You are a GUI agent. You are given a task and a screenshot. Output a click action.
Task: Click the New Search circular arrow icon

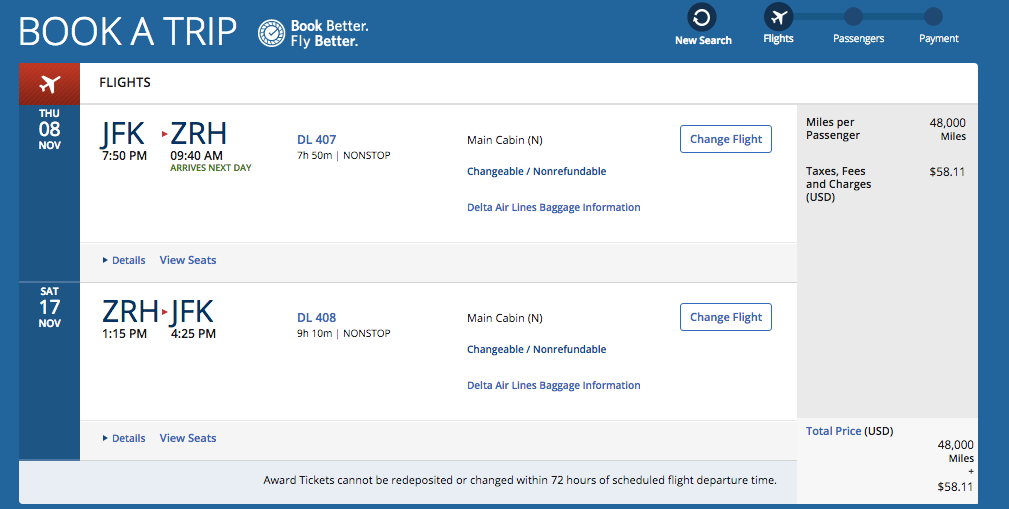[x=702, y=17]
